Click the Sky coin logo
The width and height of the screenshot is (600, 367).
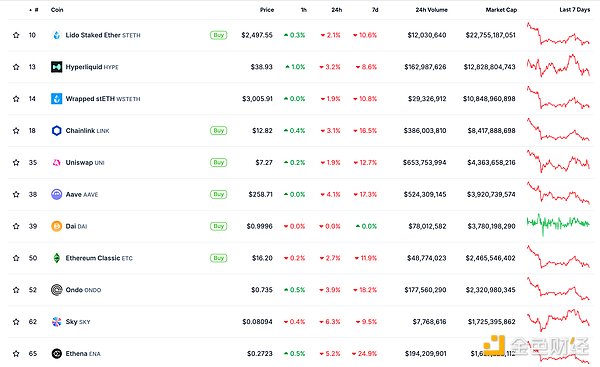(x=57, y=322)
